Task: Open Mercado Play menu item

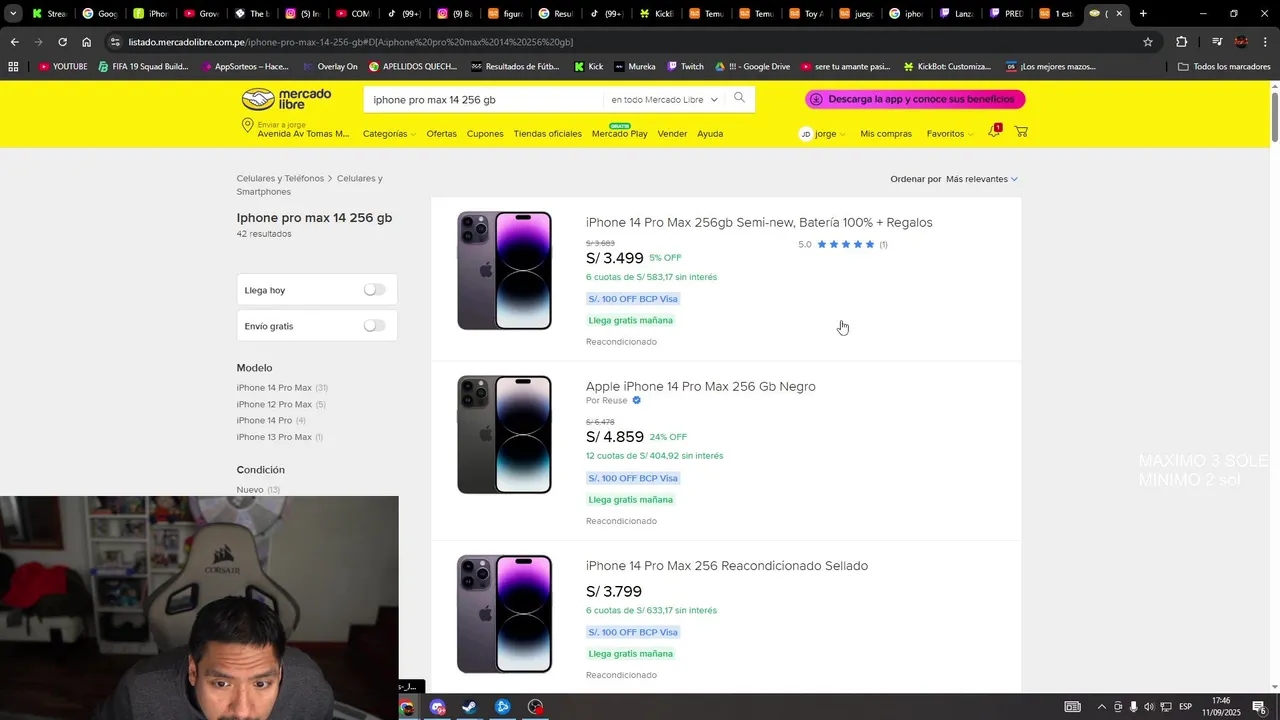Action: pyautogui.click(x=619, y=134)
